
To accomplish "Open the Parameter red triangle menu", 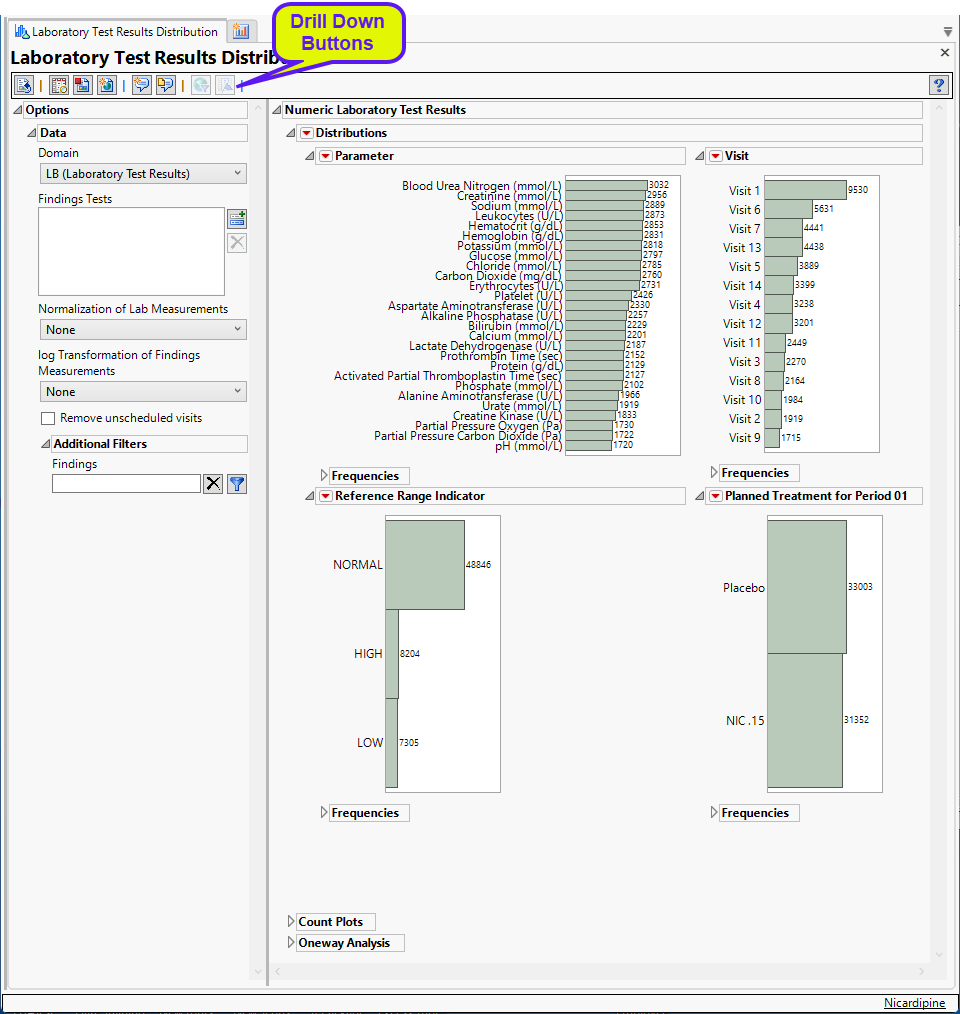I will (325, 156).
